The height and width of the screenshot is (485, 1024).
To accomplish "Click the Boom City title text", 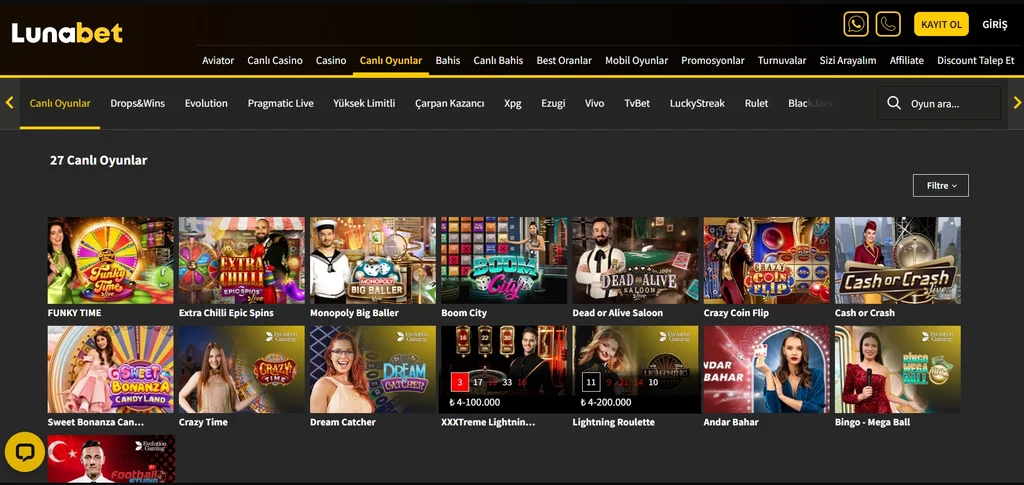I will [464, 313].
